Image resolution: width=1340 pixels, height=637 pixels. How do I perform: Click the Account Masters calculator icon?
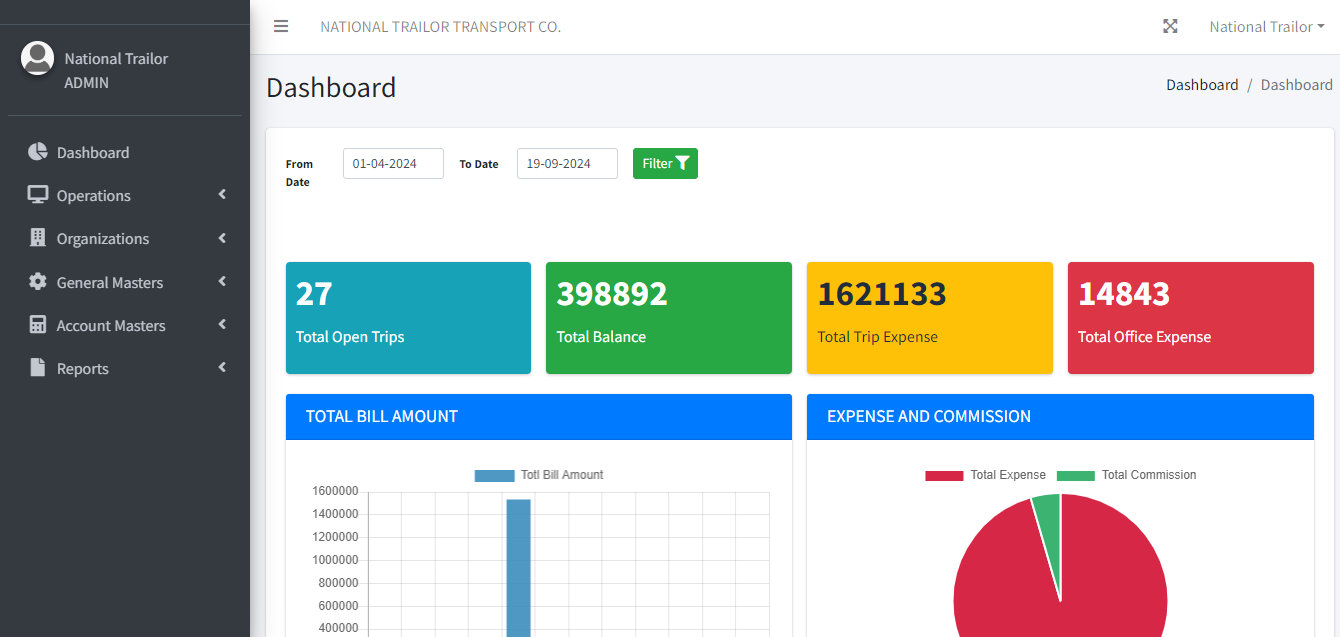(x=38, y=325)
